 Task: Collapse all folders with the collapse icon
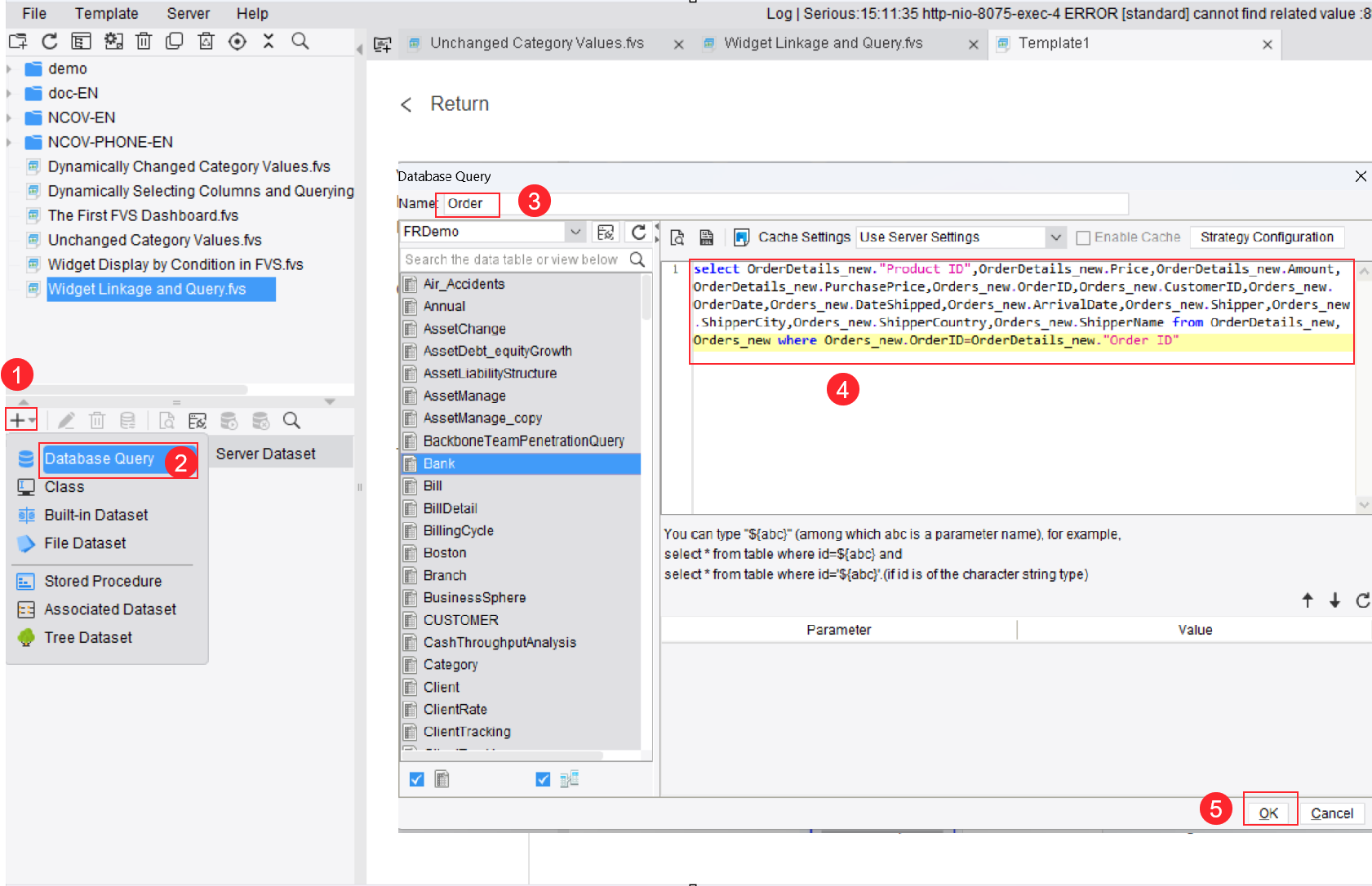tap(269, 42)
